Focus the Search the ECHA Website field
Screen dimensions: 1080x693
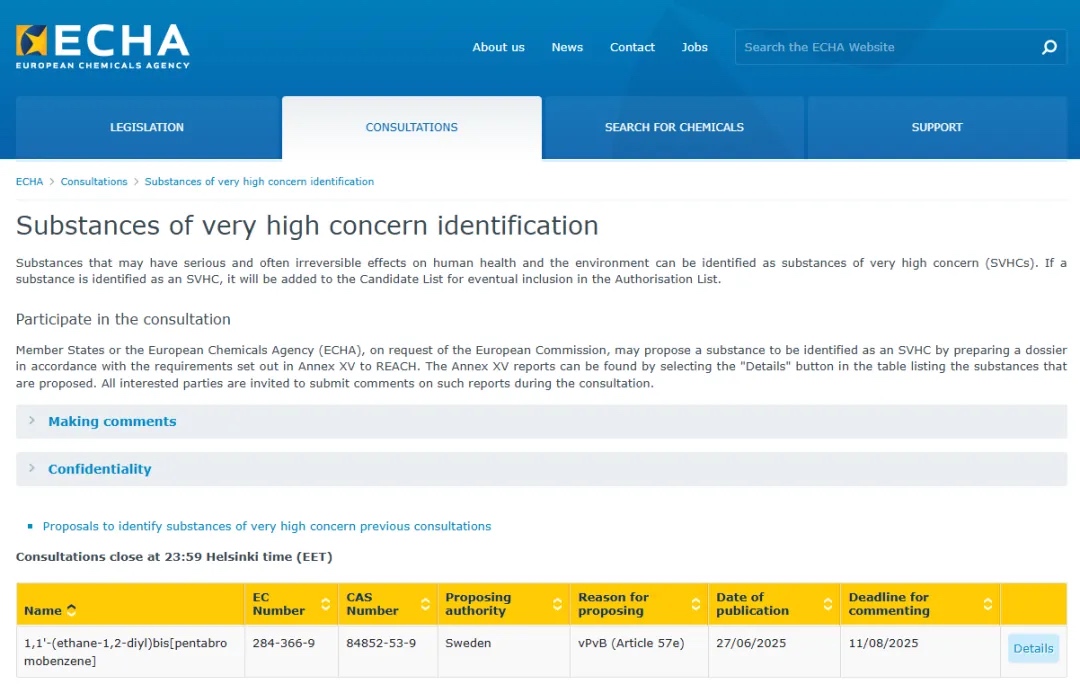(889, 47)
